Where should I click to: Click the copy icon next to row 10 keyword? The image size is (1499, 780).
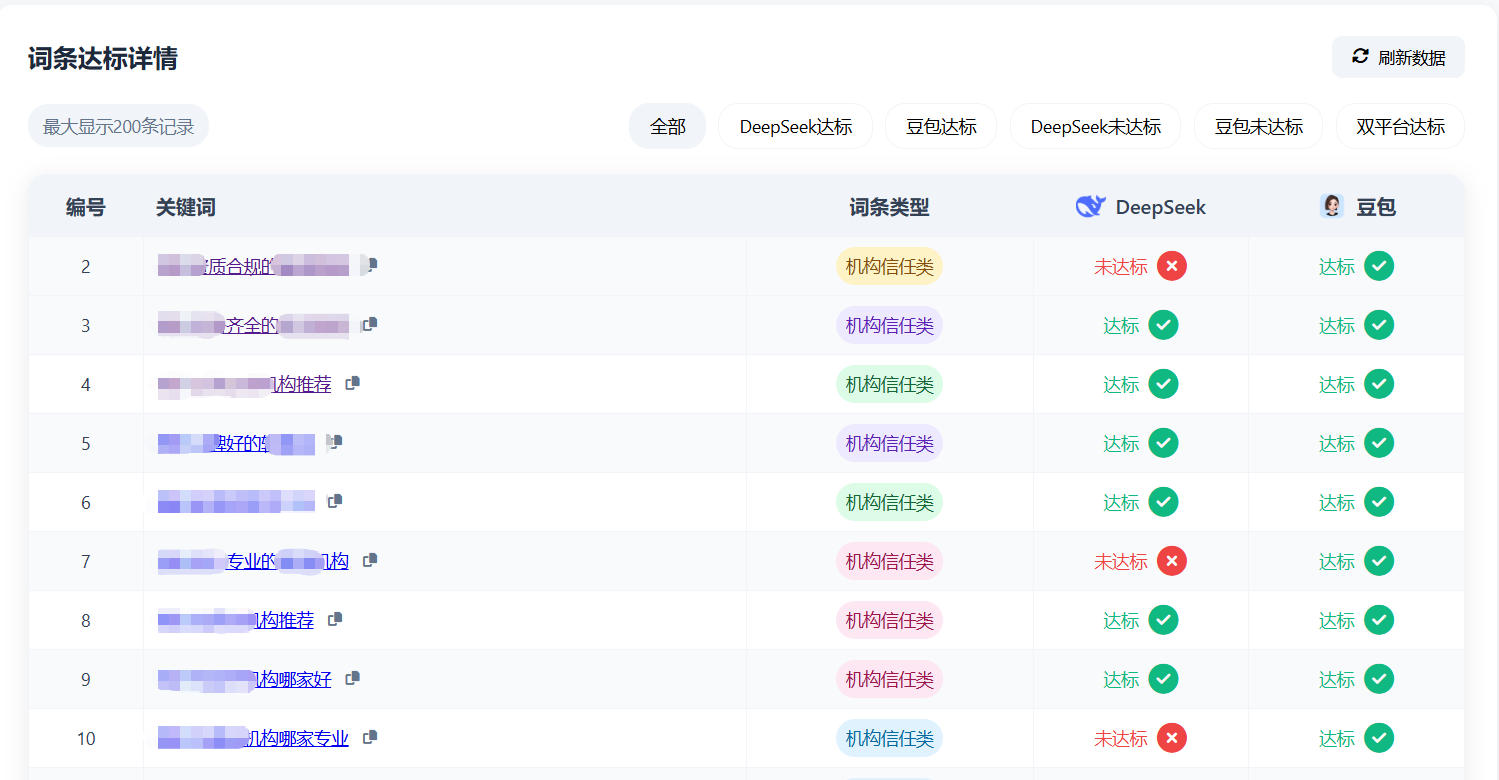pos(370,738)
